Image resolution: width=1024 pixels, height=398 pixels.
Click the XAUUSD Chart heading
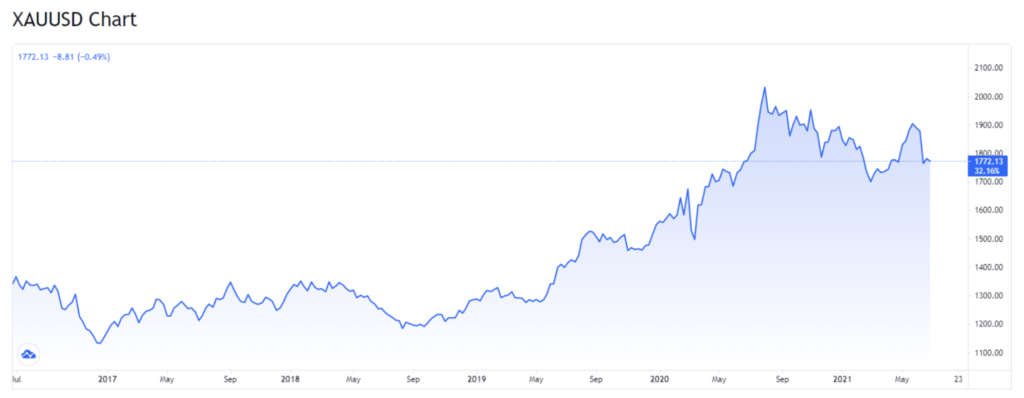pyautogui.click(x=74, y=19)
